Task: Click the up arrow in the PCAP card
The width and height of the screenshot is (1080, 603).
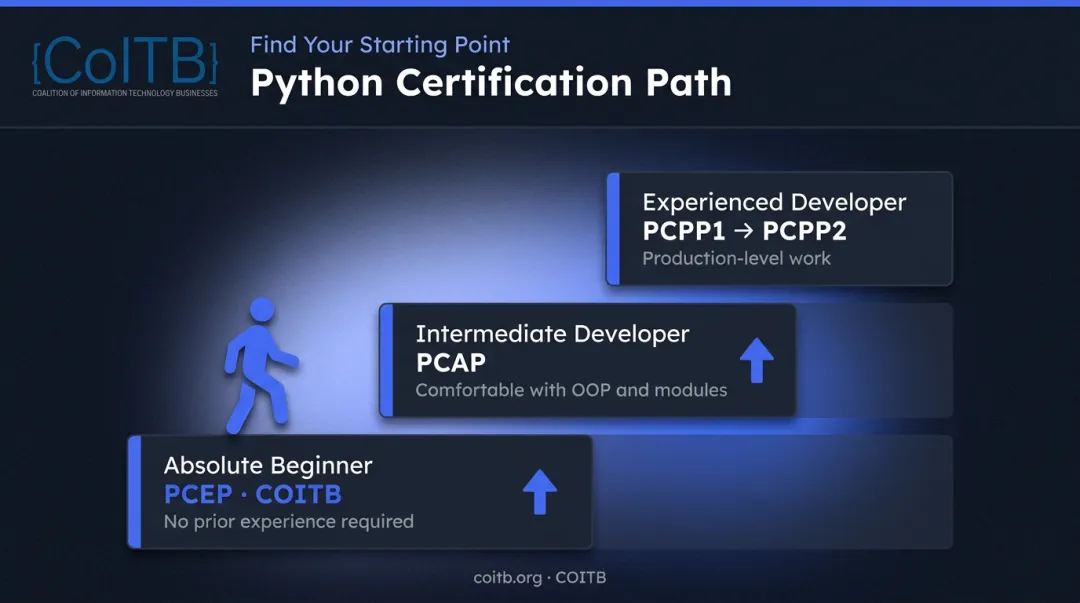Action: point(756,360)
